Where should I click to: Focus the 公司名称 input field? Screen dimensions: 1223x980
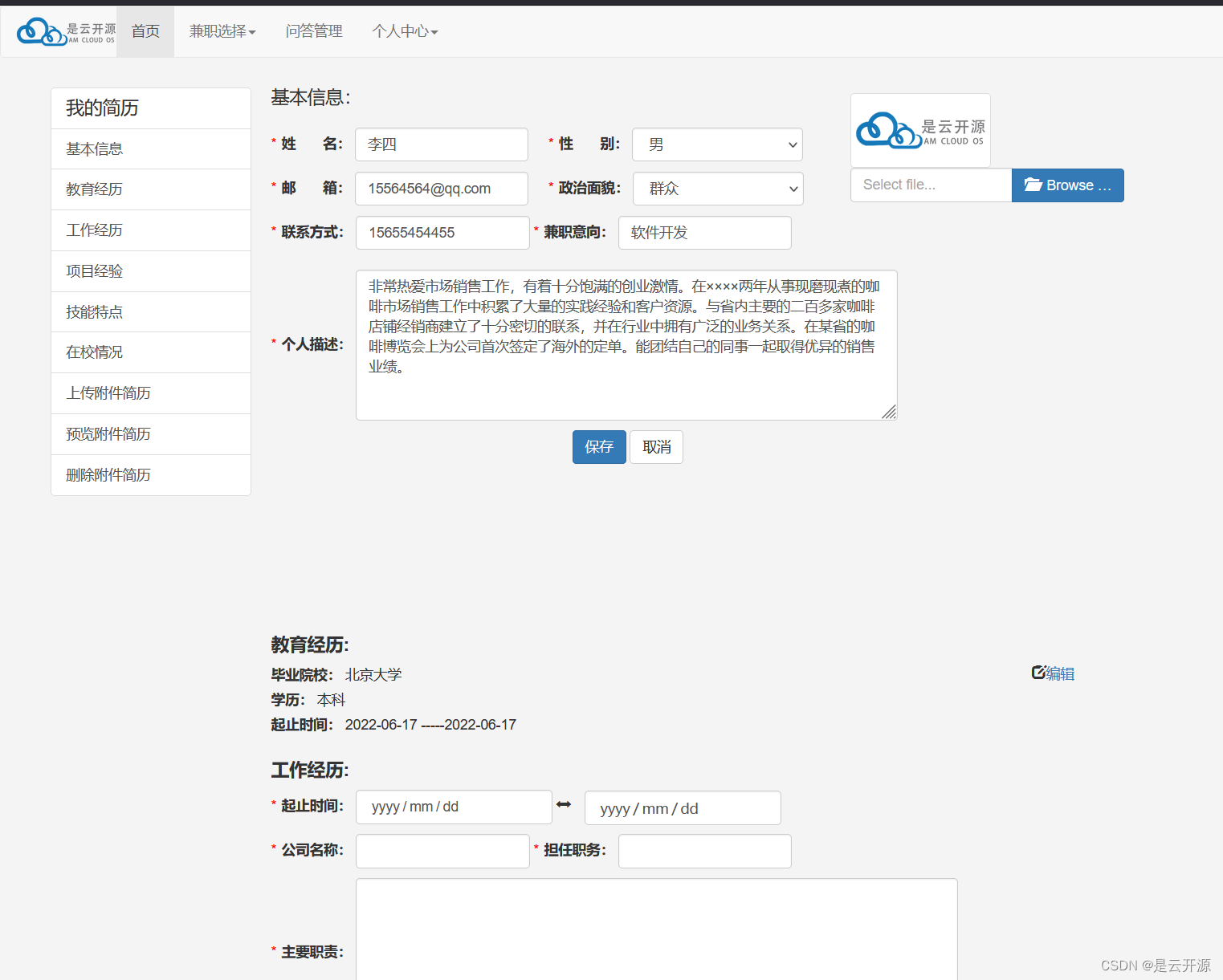(x=442, y=851)
